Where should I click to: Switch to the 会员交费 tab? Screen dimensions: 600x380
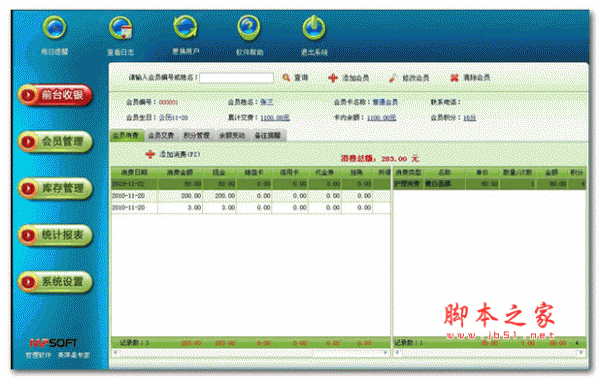[161, 135]
